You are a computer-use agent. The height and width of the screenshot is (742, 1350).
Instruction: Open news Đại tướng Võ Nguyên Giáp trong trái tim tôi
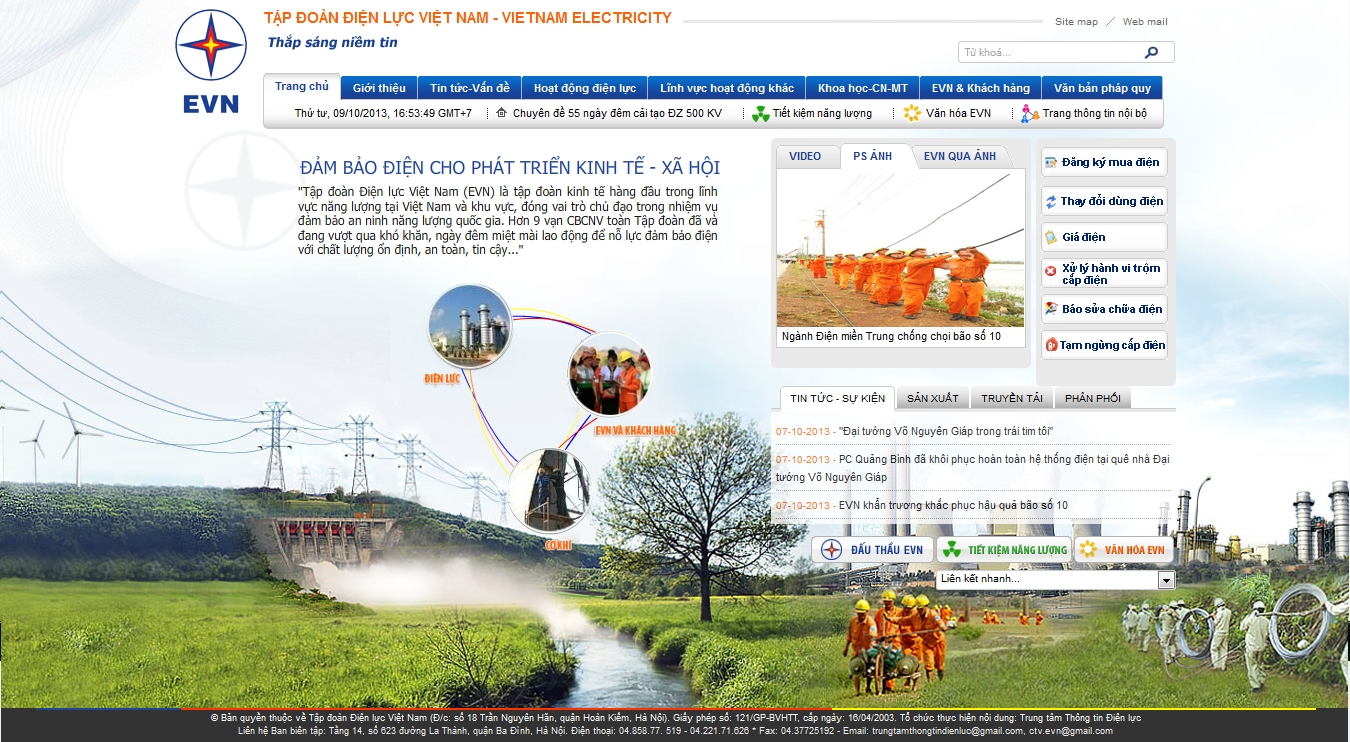946,431
